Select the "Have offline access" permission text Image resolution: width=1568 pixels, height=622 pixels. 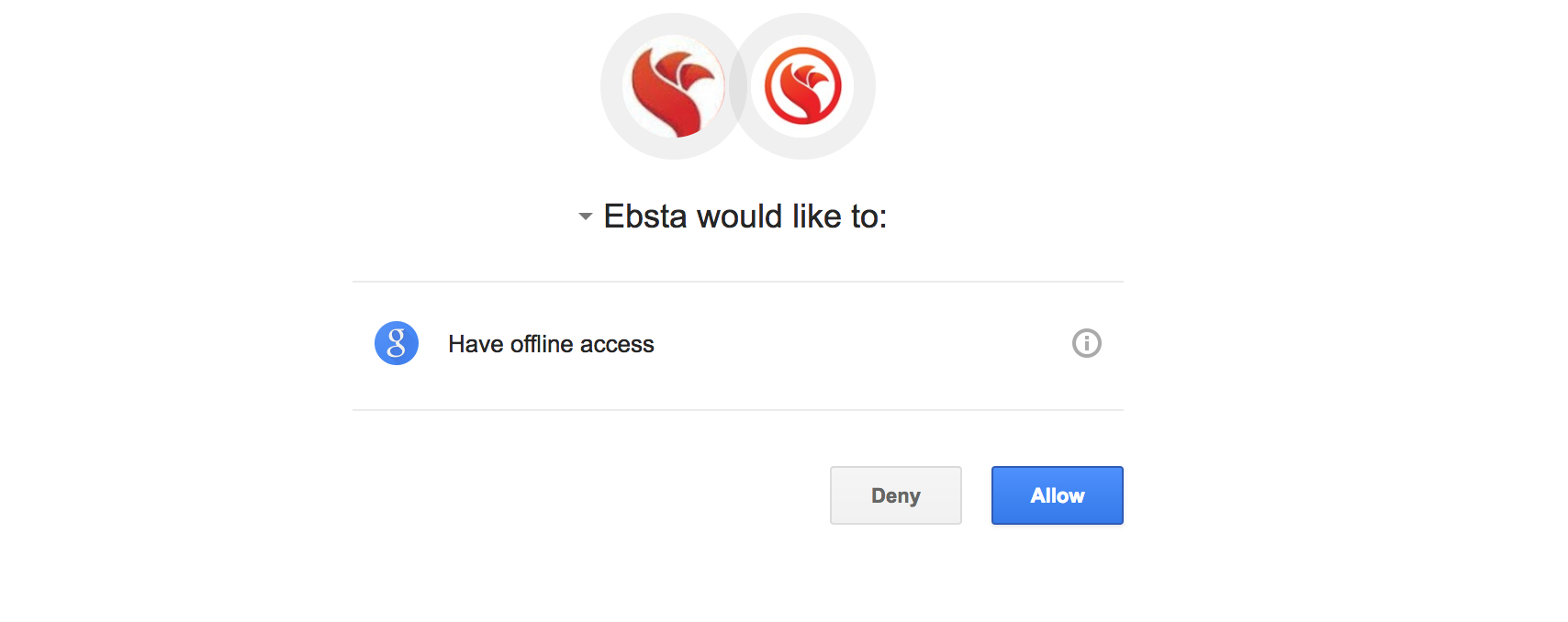point(551,344)
